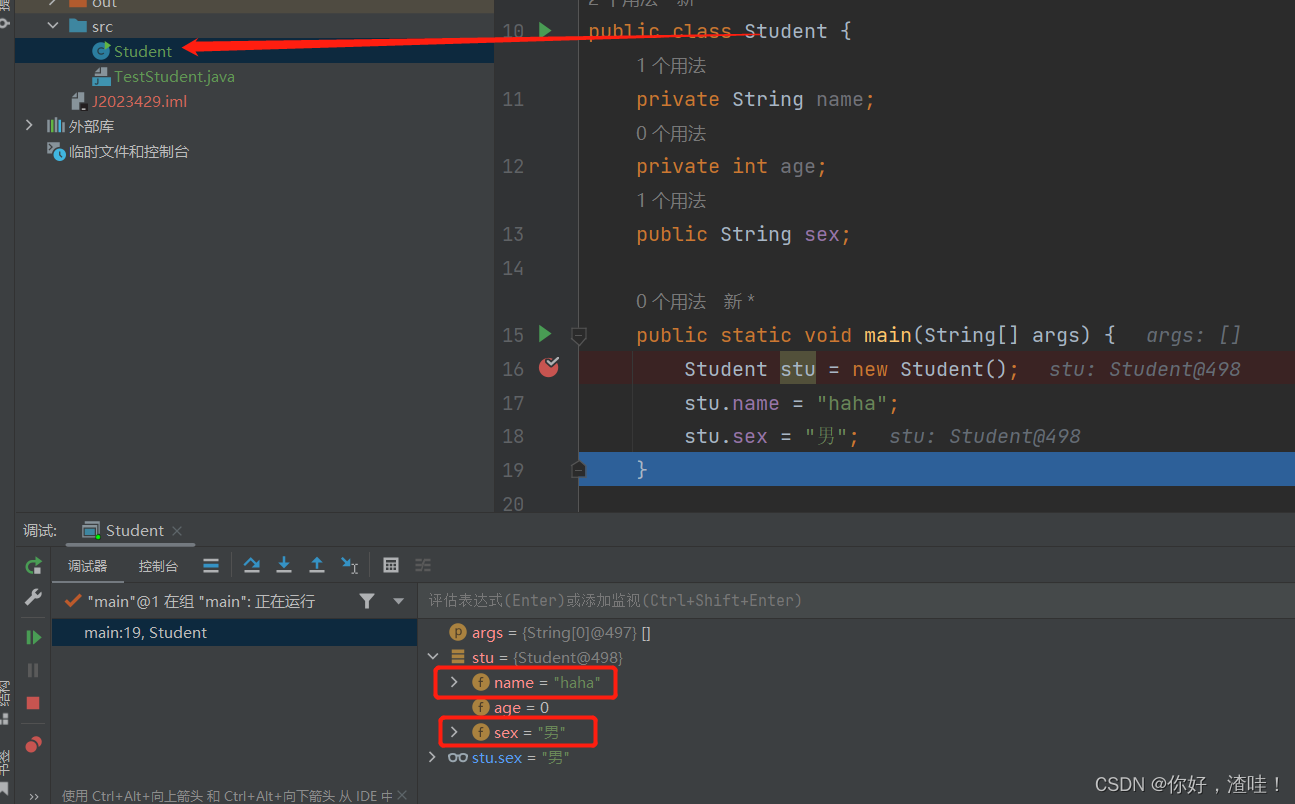Open Evaluate Expression calculator
The height and width of the screenshot is (804, 1295).
[391, 566]
